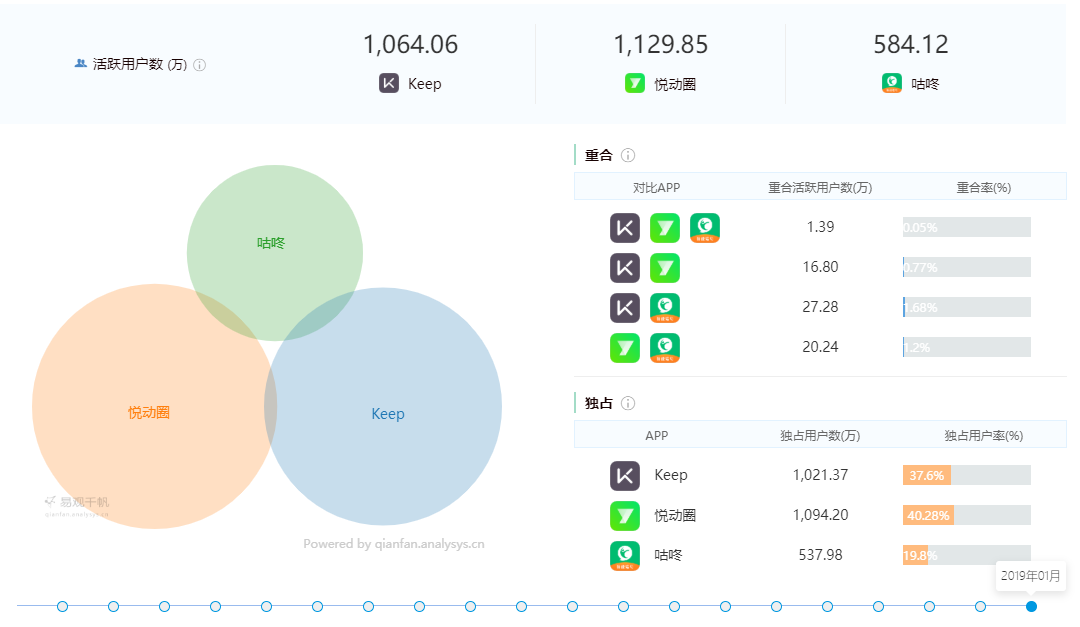Select the earliest point on the timeline
Screen dimensions: 1080x627
point(63,606)
